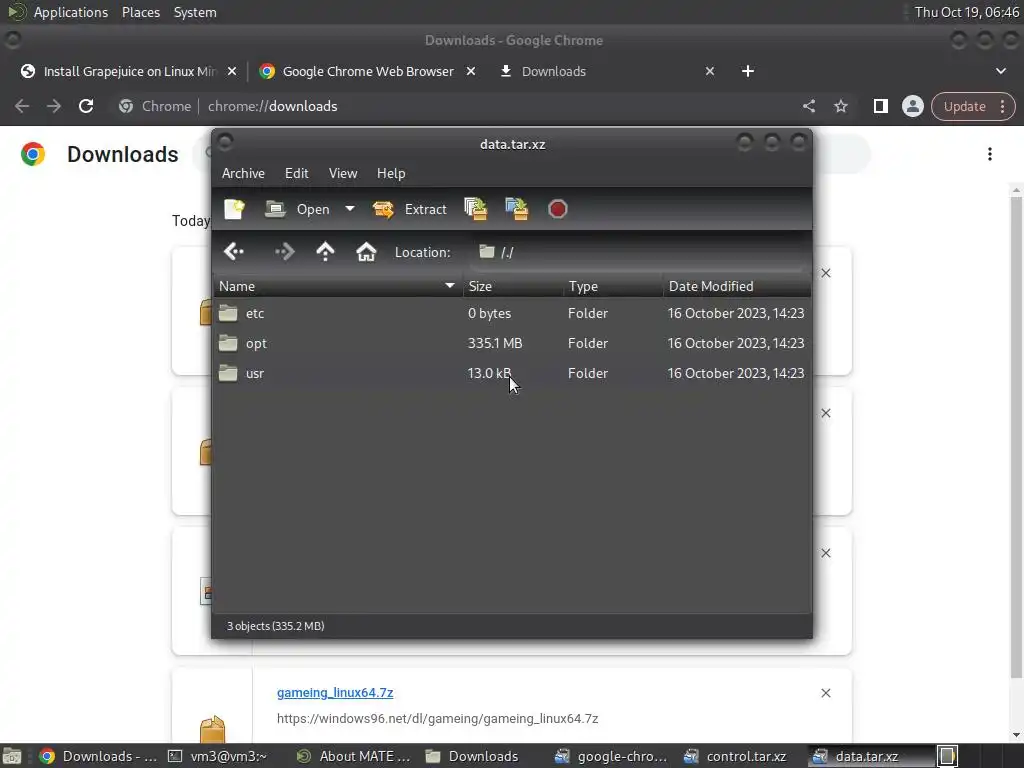Sort by Type column header
1024x768 pixels.
[x=613, y=286]
